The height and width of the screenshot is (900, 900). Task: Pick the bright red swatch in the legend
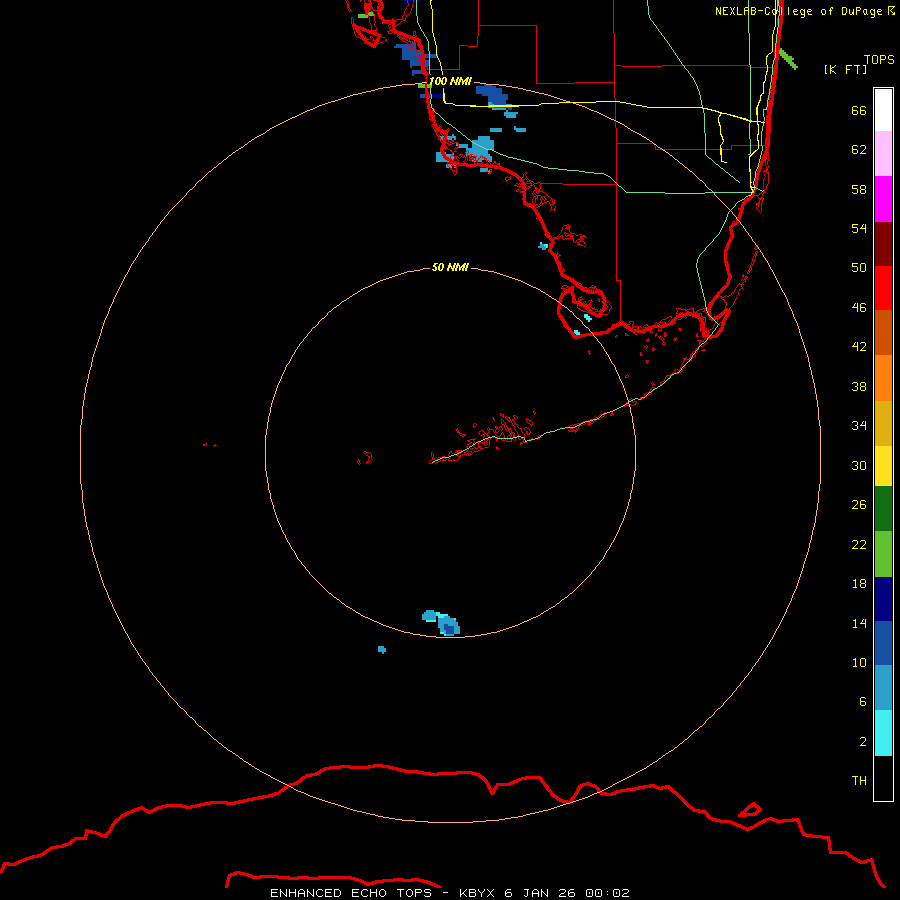[883, 288]
